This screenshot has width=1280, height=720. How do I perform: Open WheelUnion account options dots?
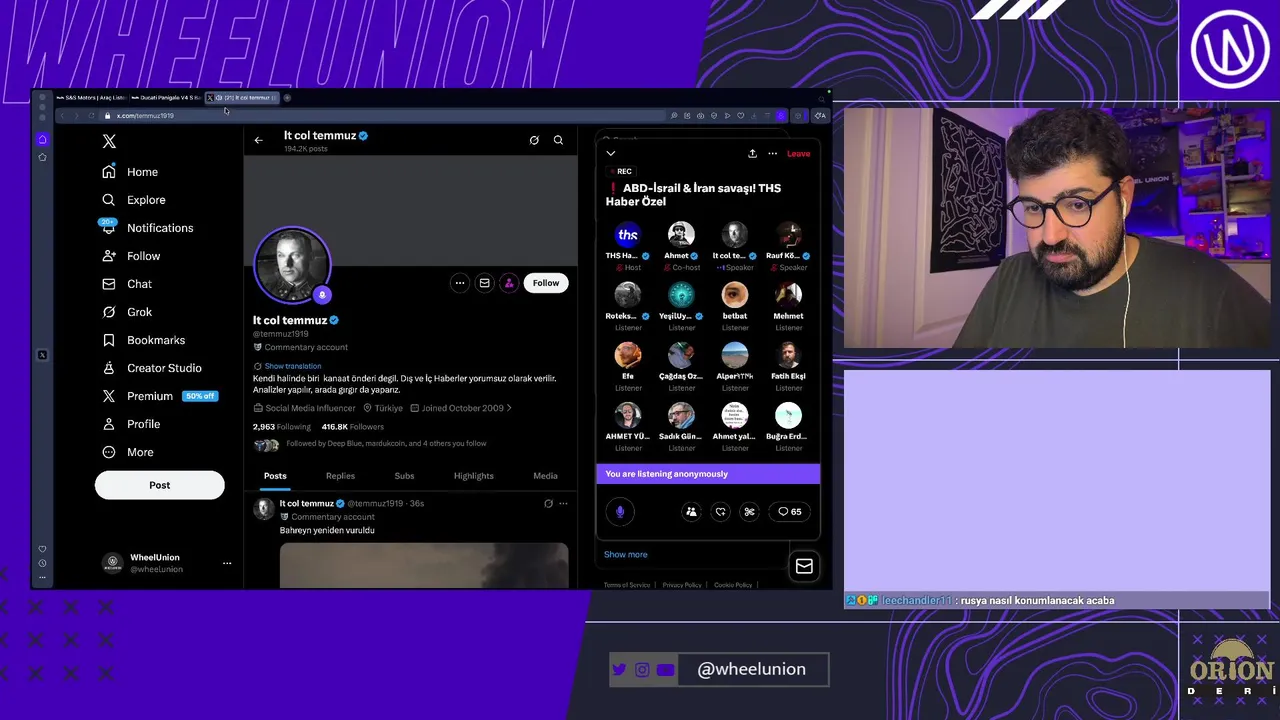coord(227,563)
